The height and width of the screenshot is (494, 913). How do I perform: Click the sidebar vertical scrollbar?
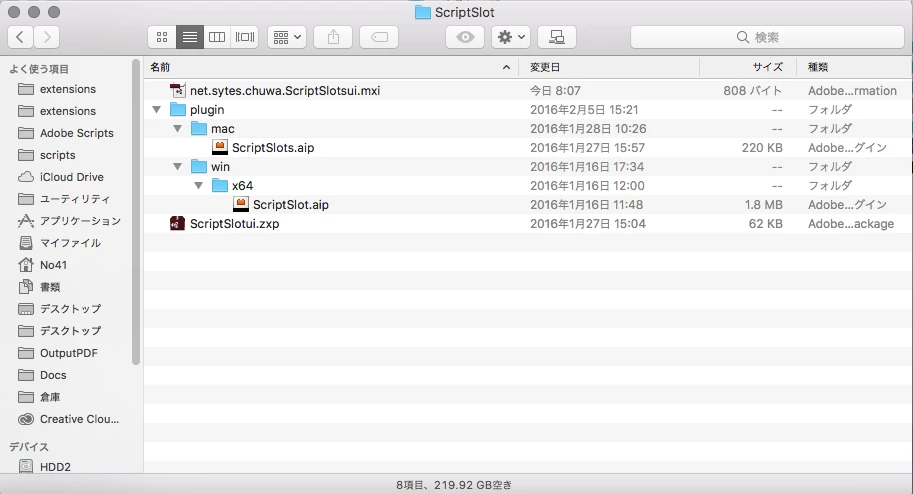tap(136, 211)
